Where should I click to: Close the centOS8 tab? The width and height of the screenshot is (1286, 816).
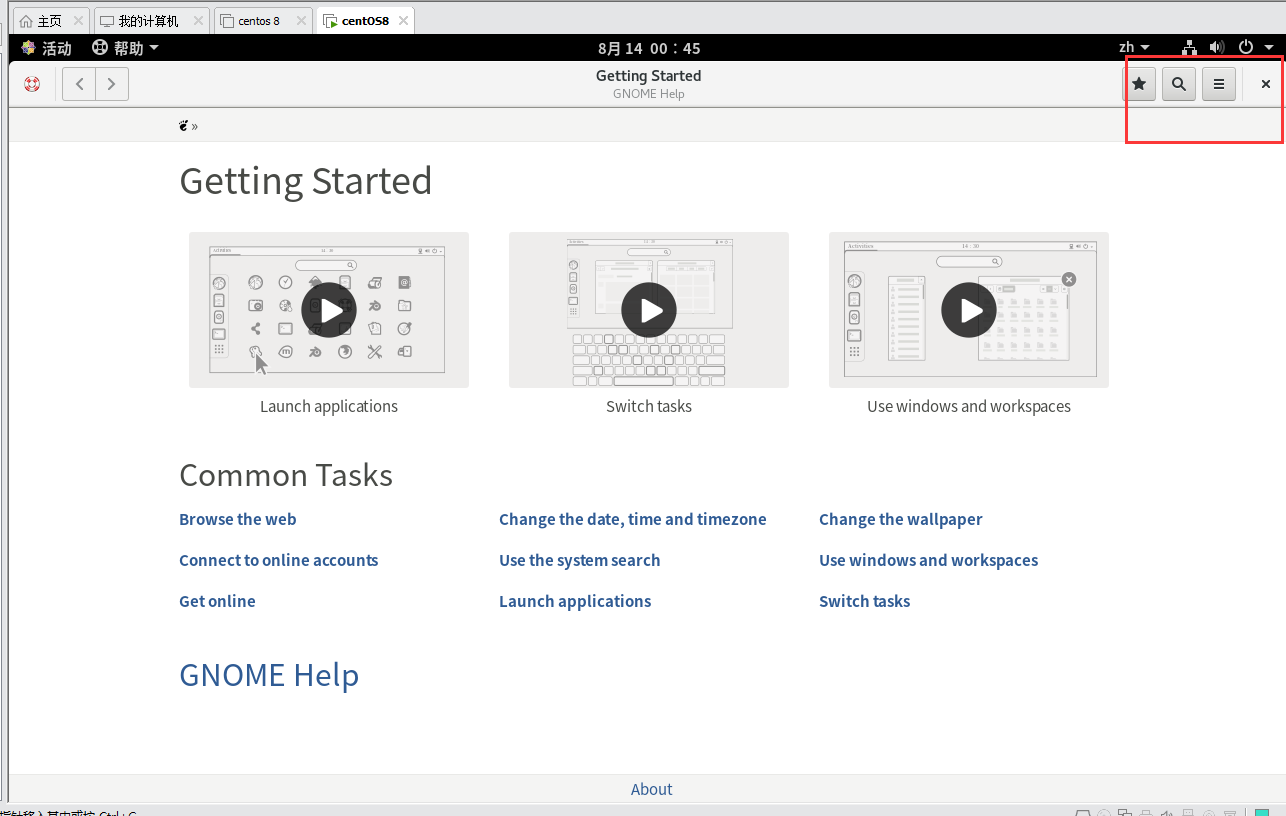tap(402, 21)
